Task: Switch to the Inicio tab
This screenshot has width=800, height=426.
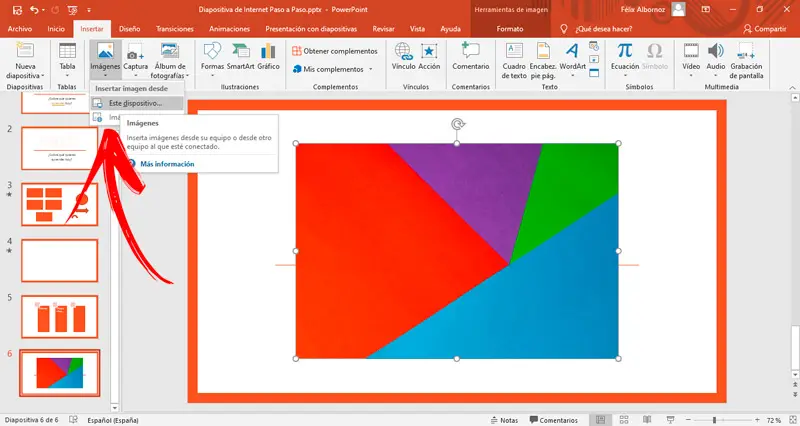Action: [56, 29]
